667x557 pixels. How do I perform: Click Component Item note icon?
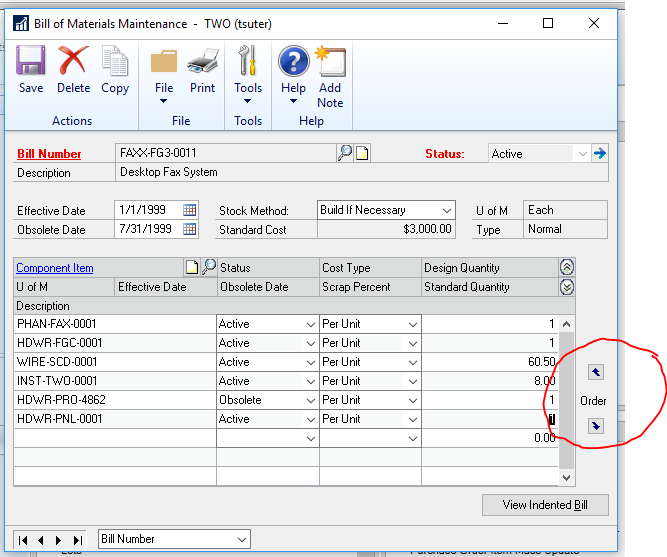[x=192, y=267]
